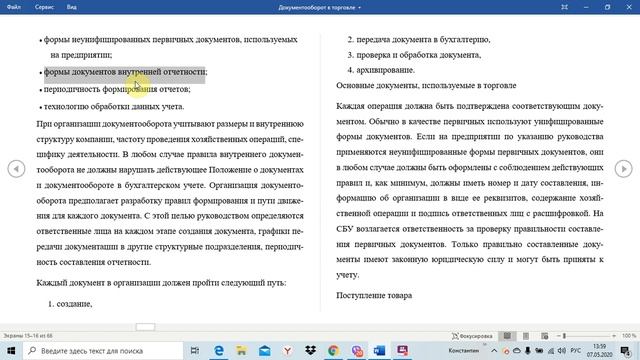The width and height of the screenshot is (640, 360).
Task: Open the Файл menu
Action: point(13,7)
